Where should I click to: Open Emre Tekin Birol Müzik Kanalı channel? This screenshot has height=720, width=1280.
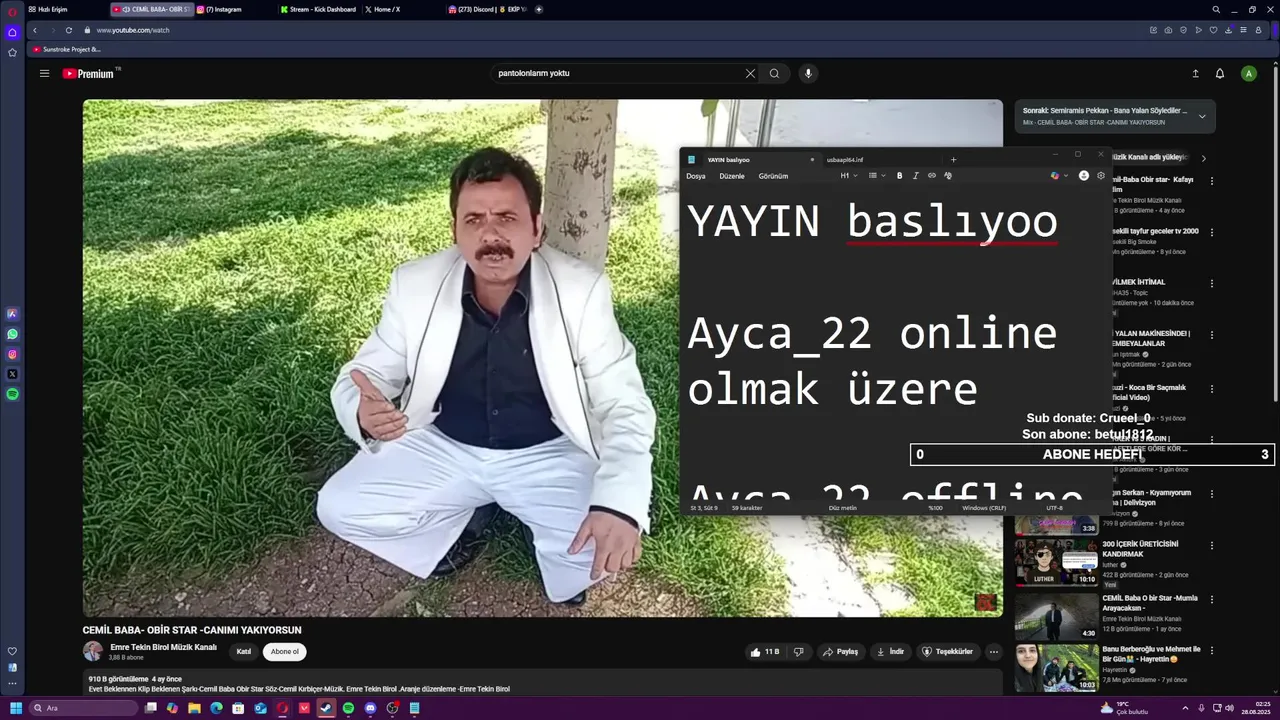(x=163, y=647)
